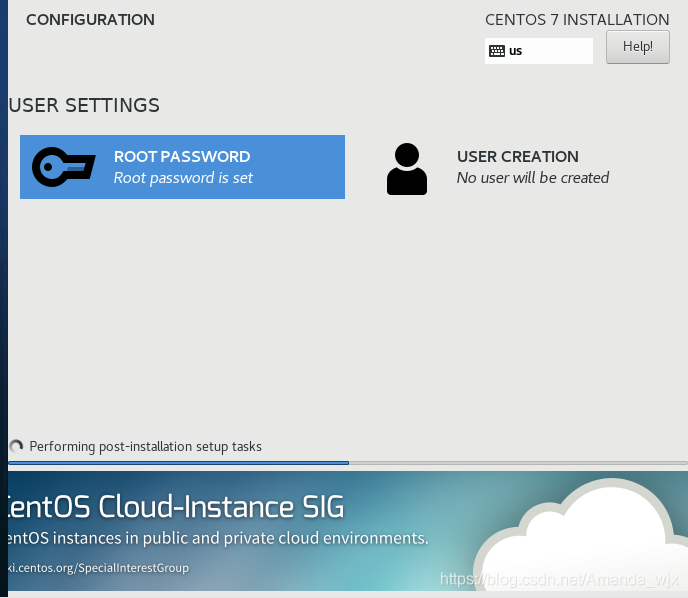Click 'Performing post-installation setup tasks' status
Screen dimensions: 688x598
click(x=145, y=447)
